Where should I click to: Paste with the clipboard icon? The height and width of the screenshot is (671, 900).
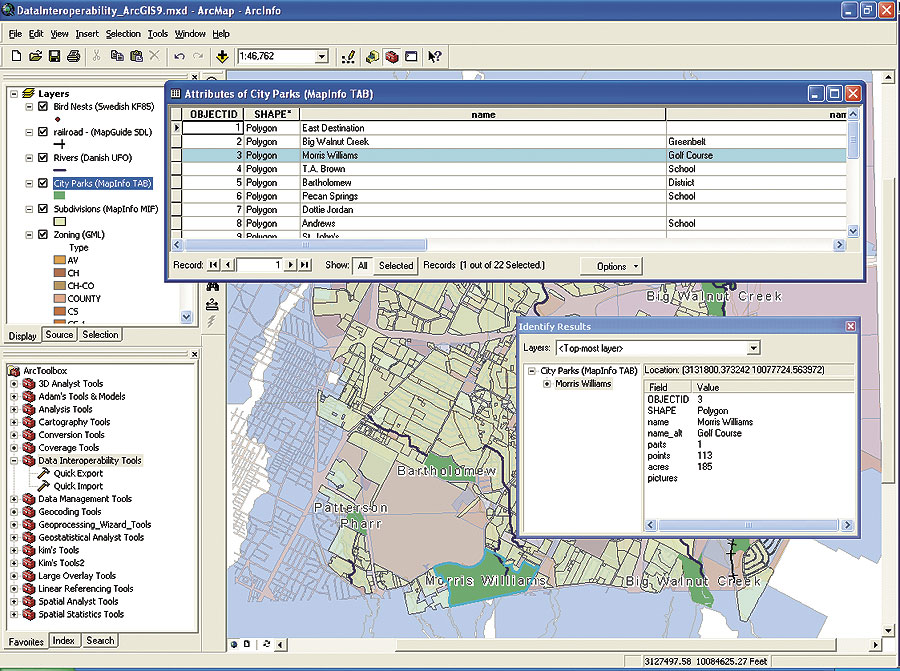pyautogui.click(x=136, y=56)
